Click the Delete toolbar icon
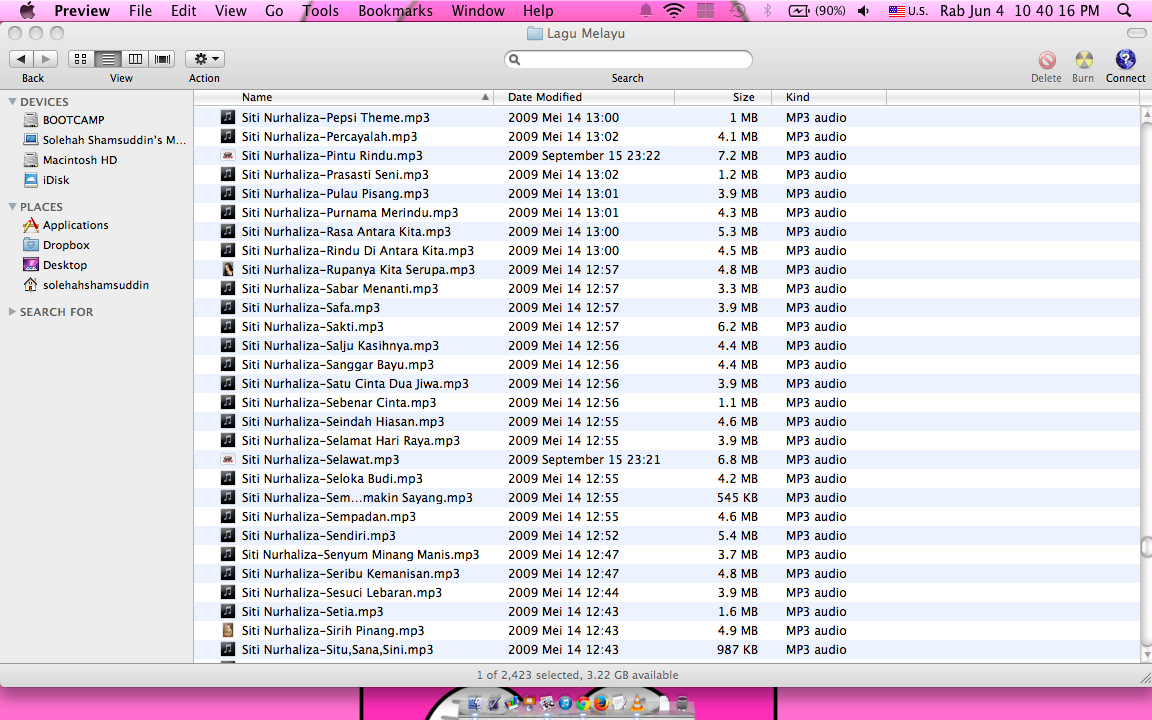Screen dimensions: 1152x720 pos(1047,60)
